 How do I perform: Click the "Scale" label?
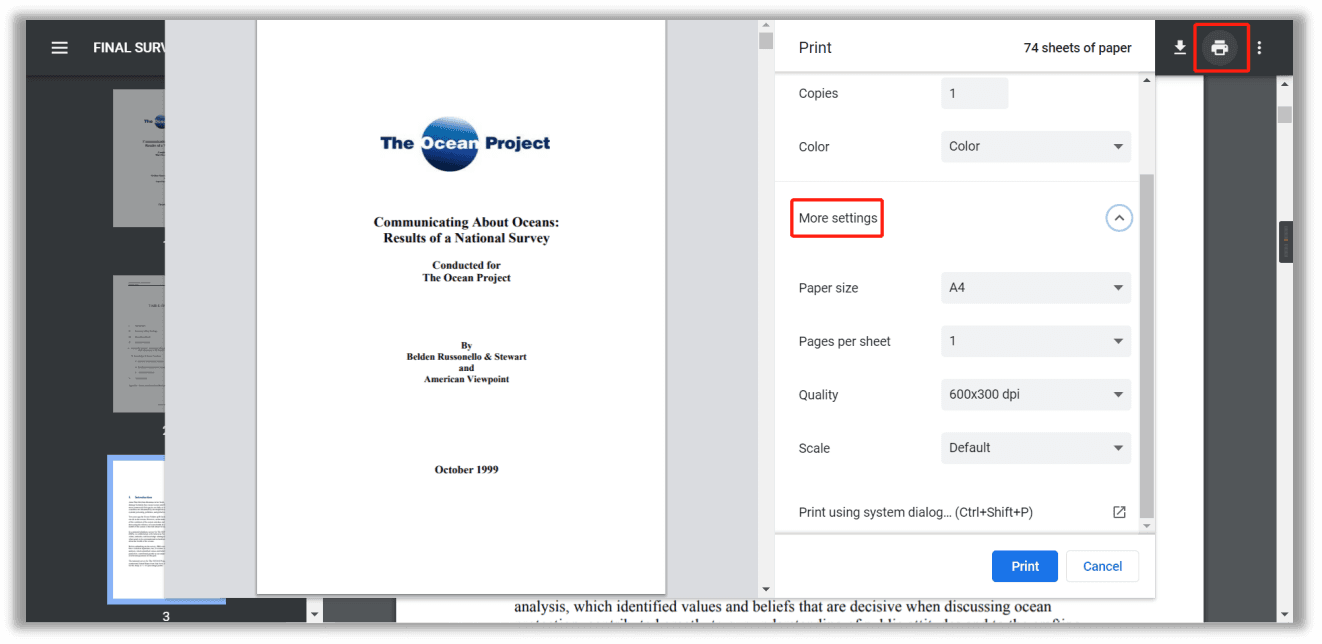814,448
